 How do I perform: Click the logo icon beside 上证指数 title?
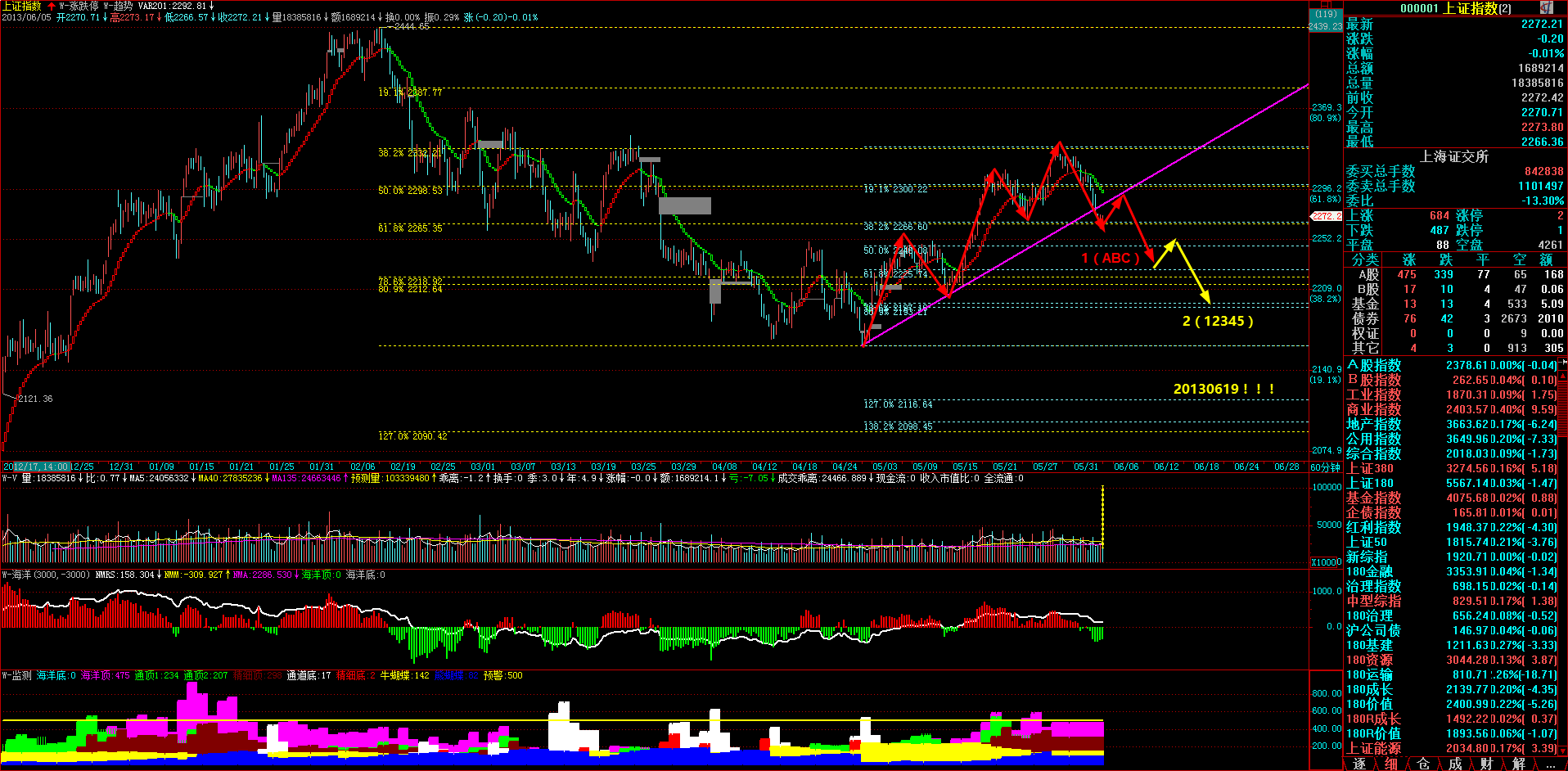click(1546, 7)
